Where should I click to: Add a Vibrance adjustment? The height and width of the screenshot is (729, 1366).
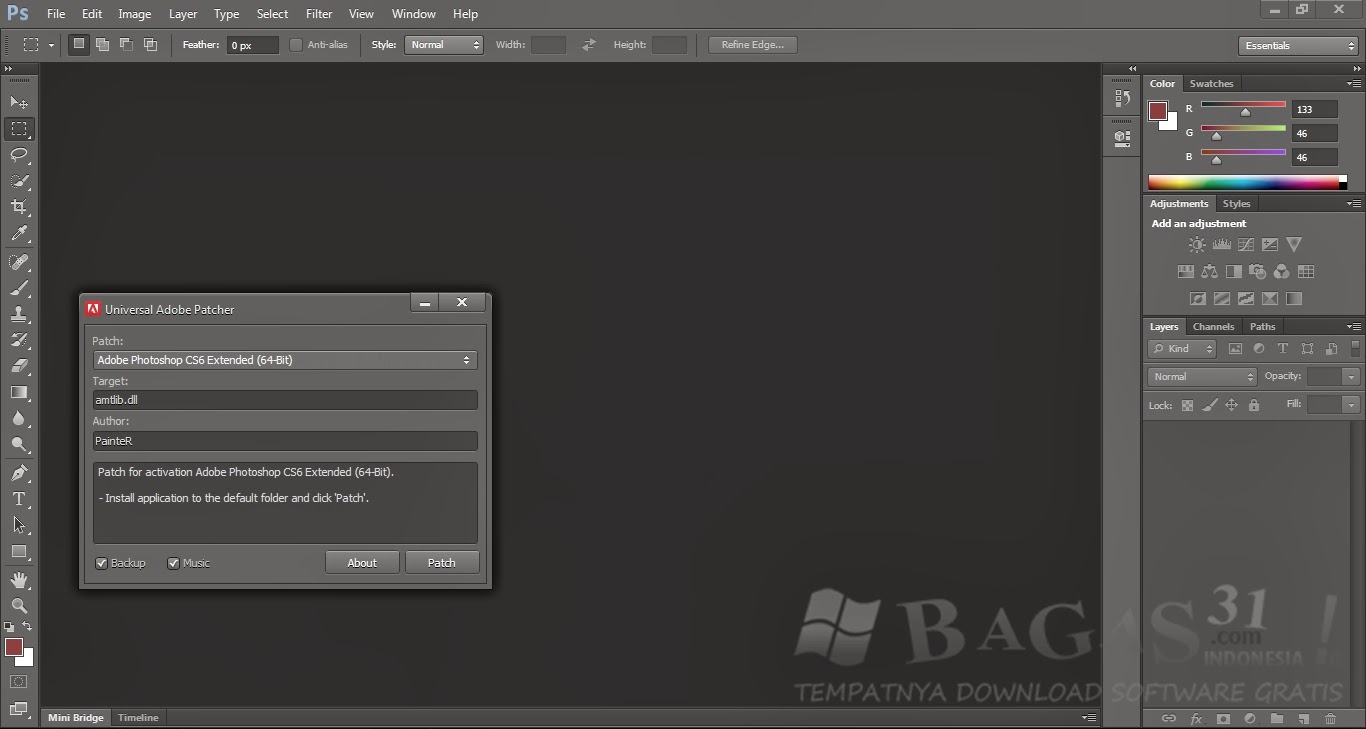[x=1294, y=244]
